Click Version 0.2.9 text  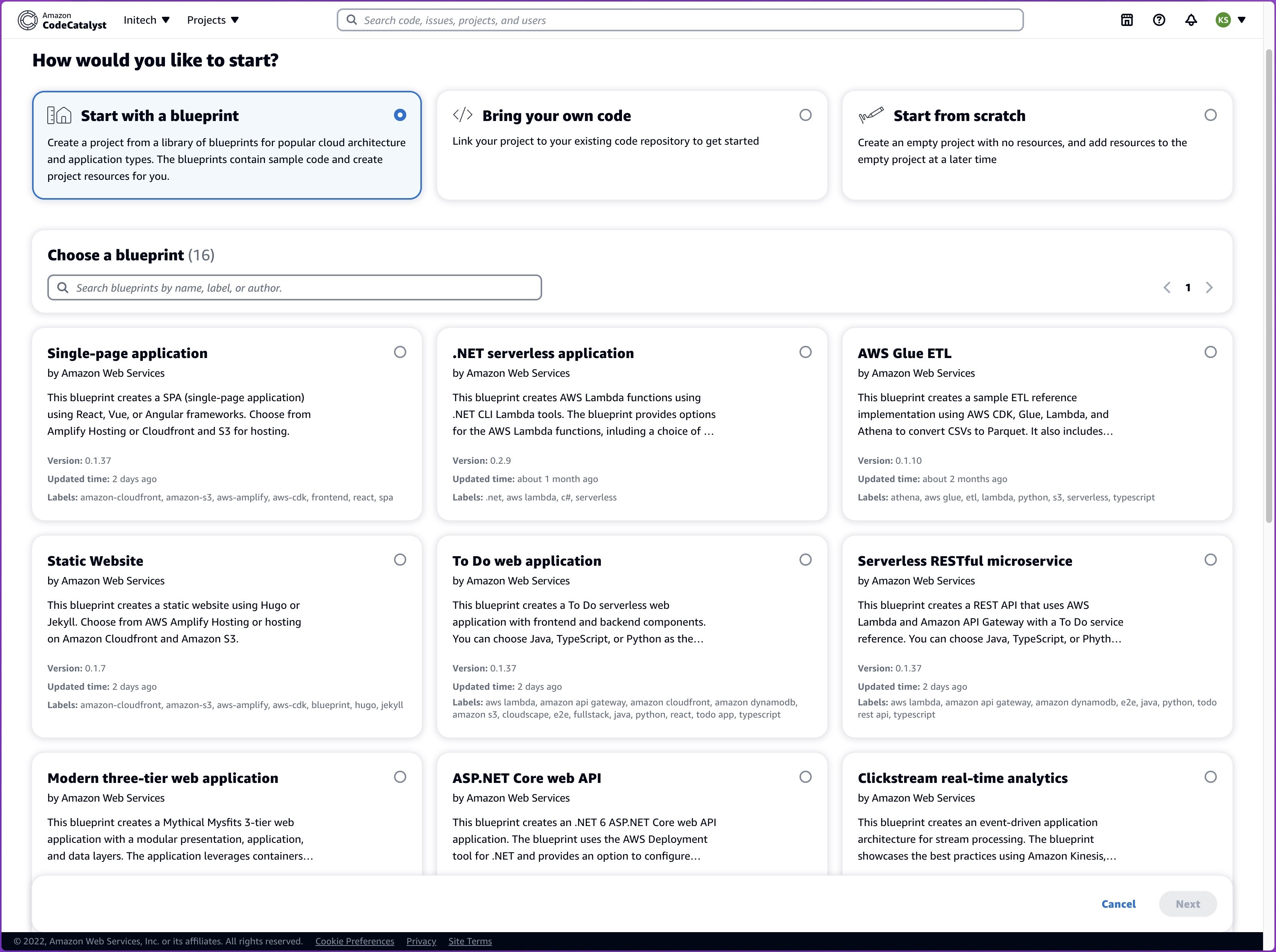(x=482, y=460)
